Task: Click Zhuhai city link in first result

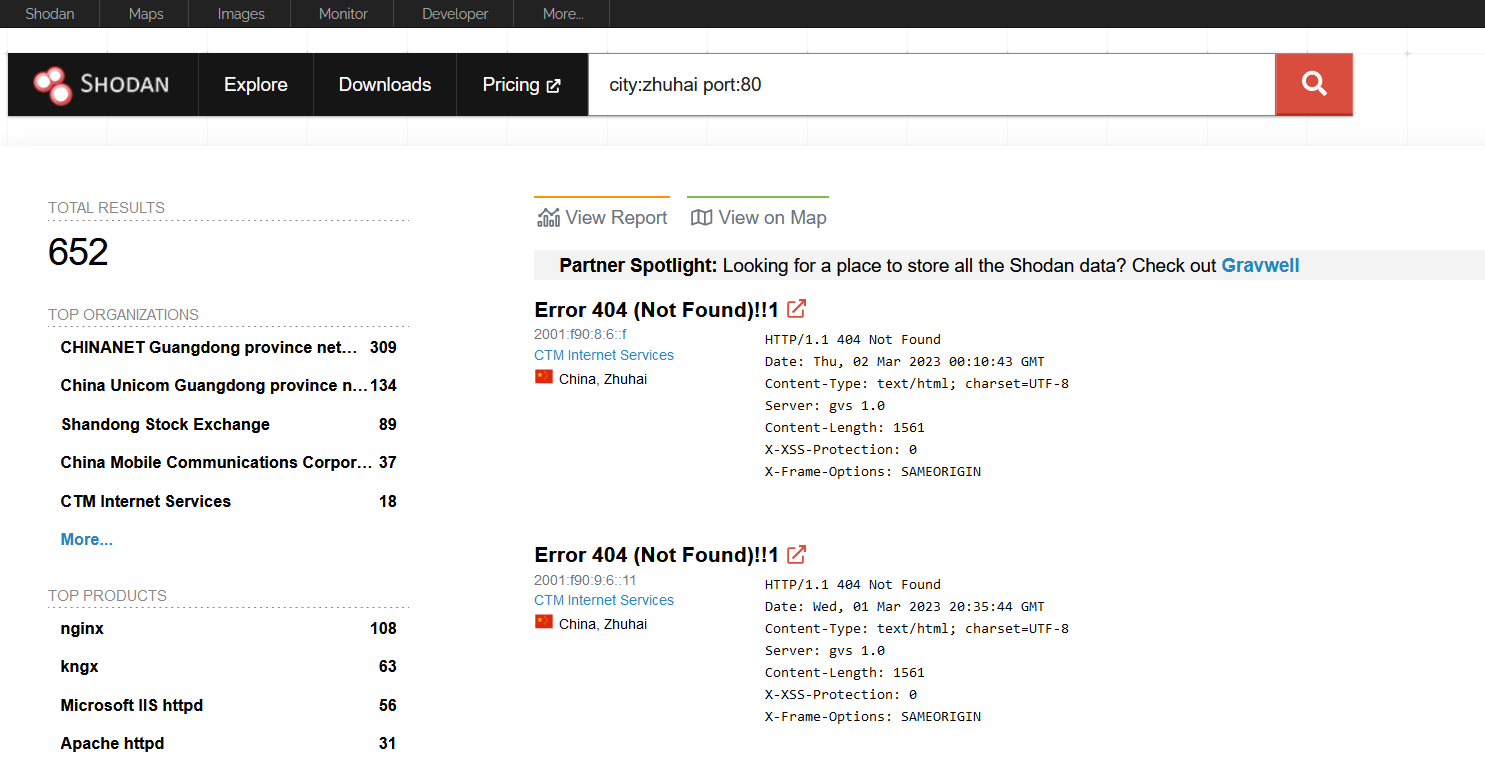Action: 625,379
